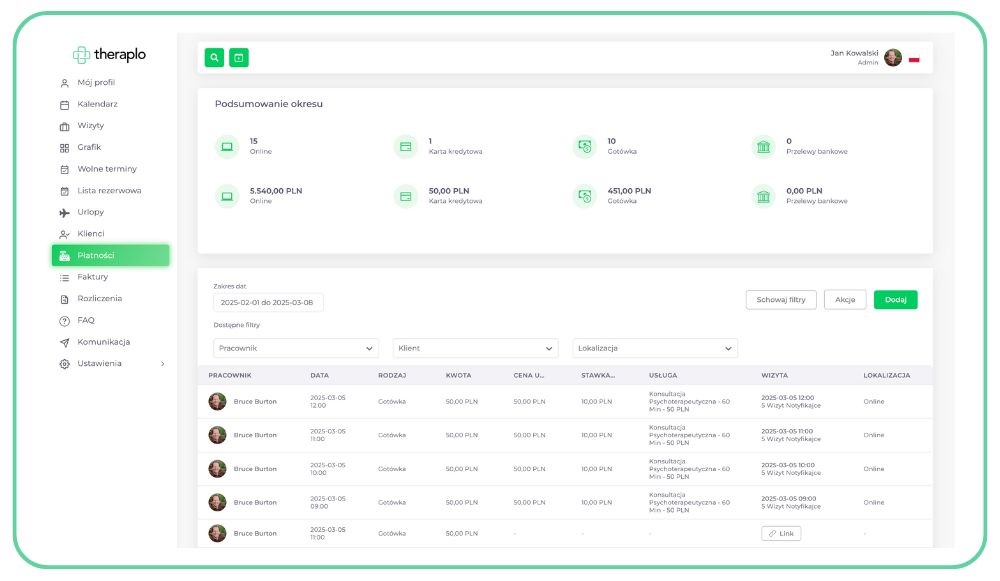Screen dimensions: 1000x581
Task: Click the green calendar-add icon next to search
Action: (238, 58)
